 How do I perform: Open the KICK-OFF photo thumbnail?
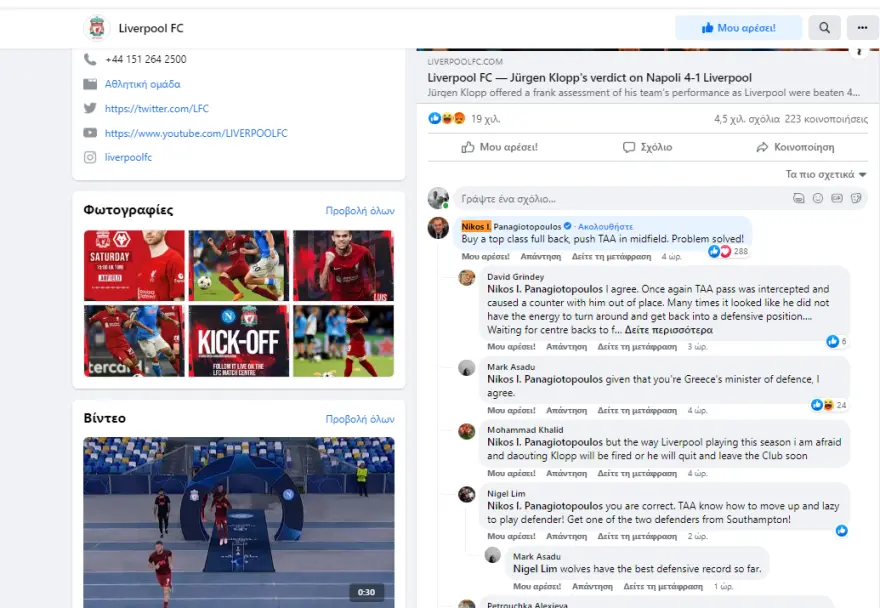237,341
